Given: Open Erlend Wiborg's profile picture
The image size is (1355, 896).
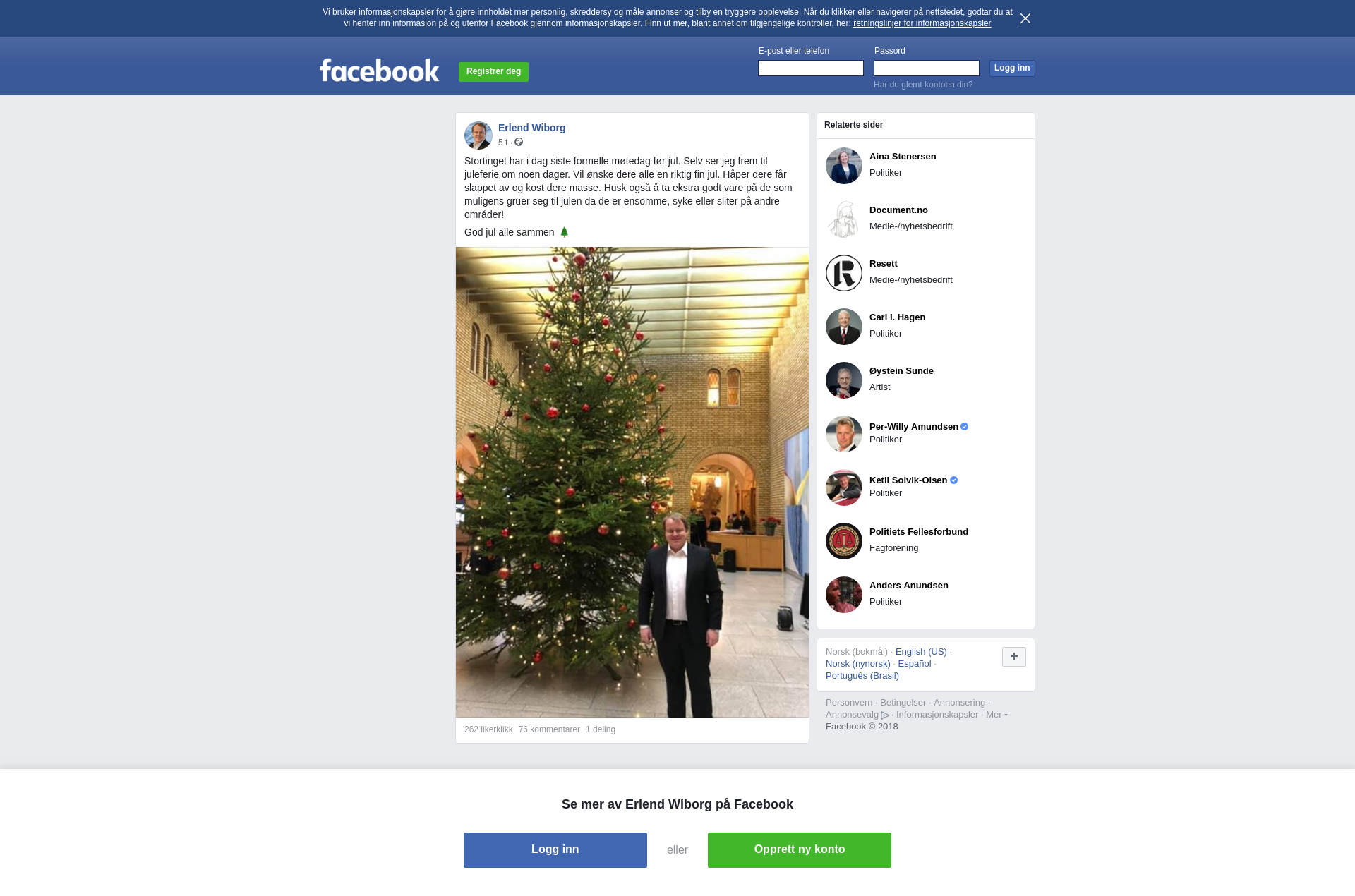Looking at the screenshot, I should [478, 135].
